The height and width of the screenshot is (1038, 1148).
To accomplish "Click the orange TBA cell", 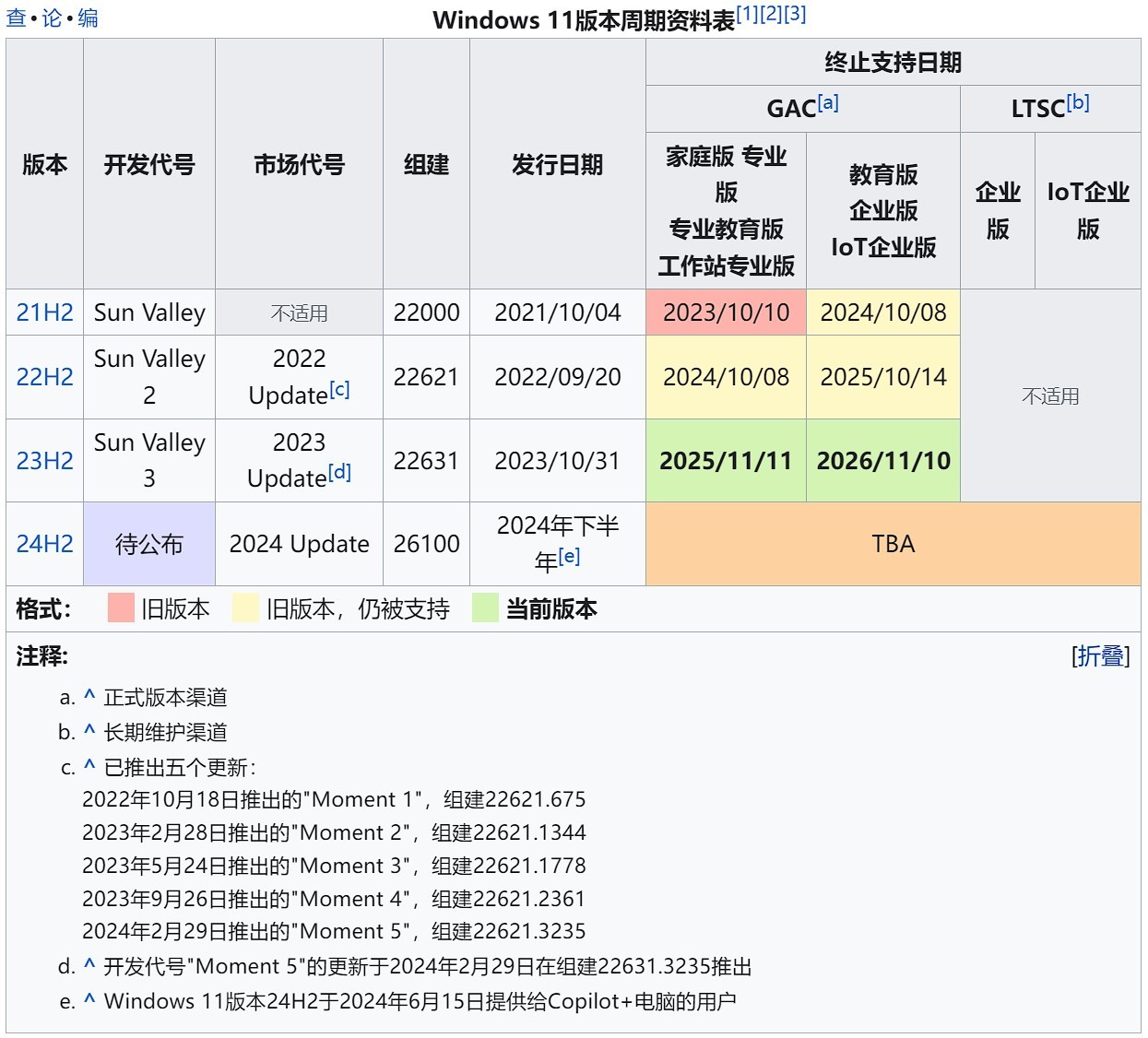I will point(893,544).
